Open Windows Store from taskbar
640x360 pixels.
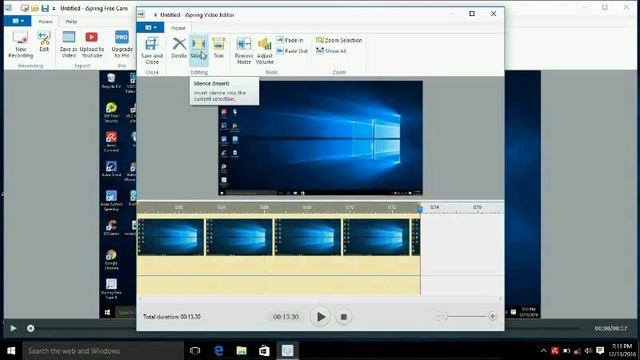[x=264, y=351]
